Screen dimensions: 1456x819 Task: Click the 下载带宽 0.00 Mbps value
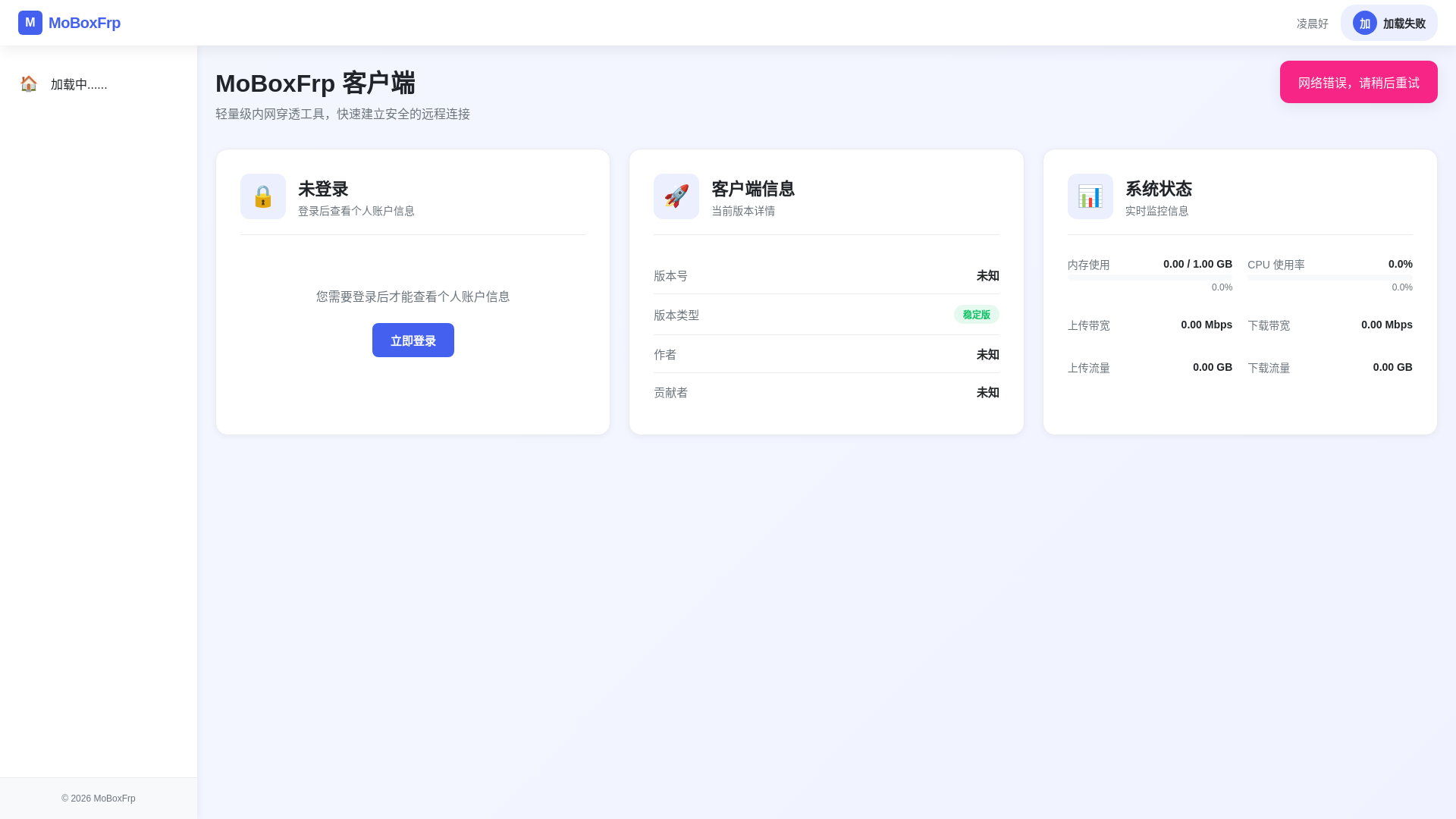1387,325
